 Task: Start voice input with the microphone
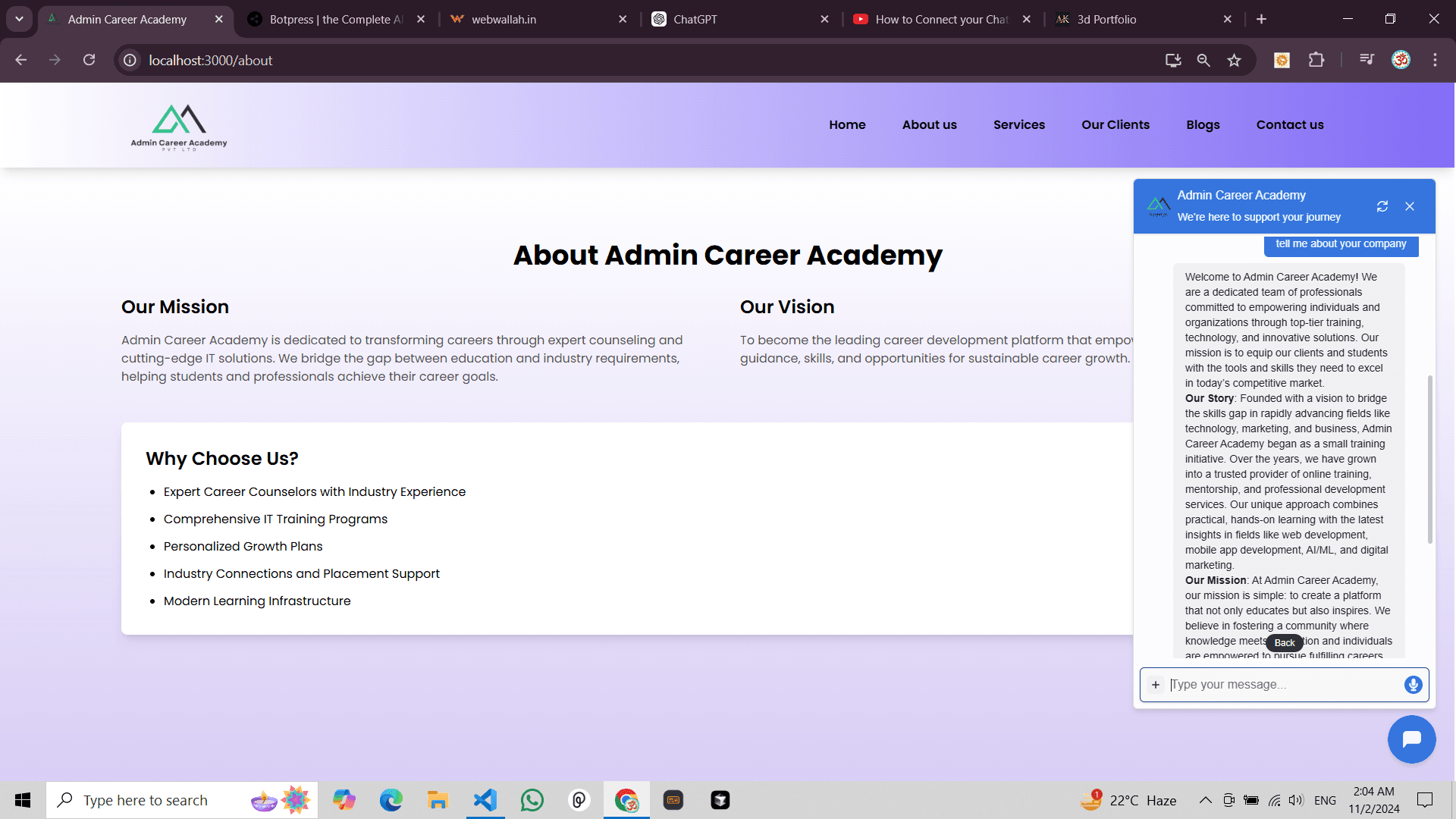pos(1413,685)
